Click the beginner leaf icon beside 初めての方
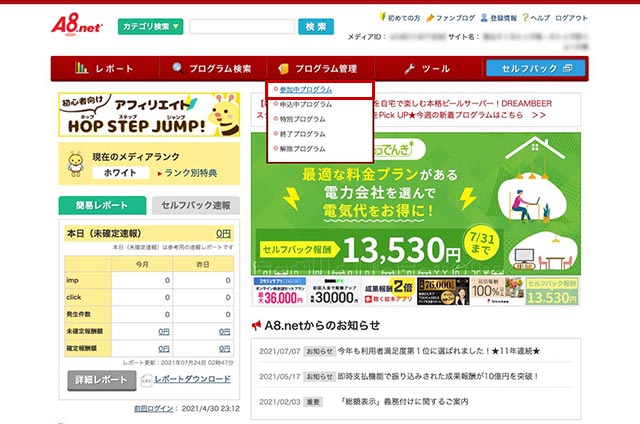The width and height of the screenshot is (640, 424). click(x=382, y=17)
